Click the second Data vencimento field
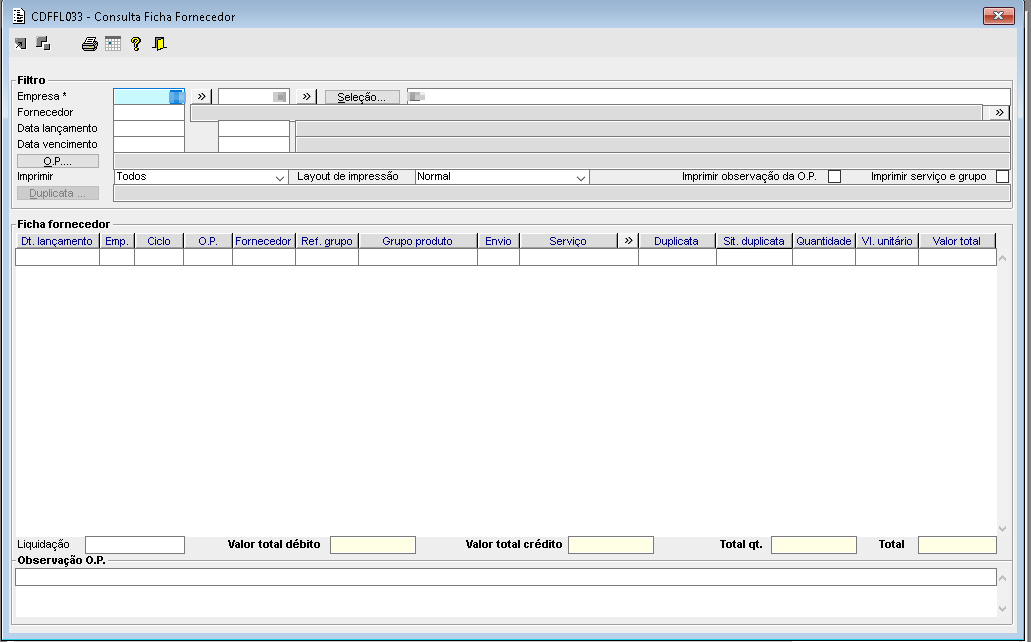This screenshot has height=642, width=1031. (254, 144)
